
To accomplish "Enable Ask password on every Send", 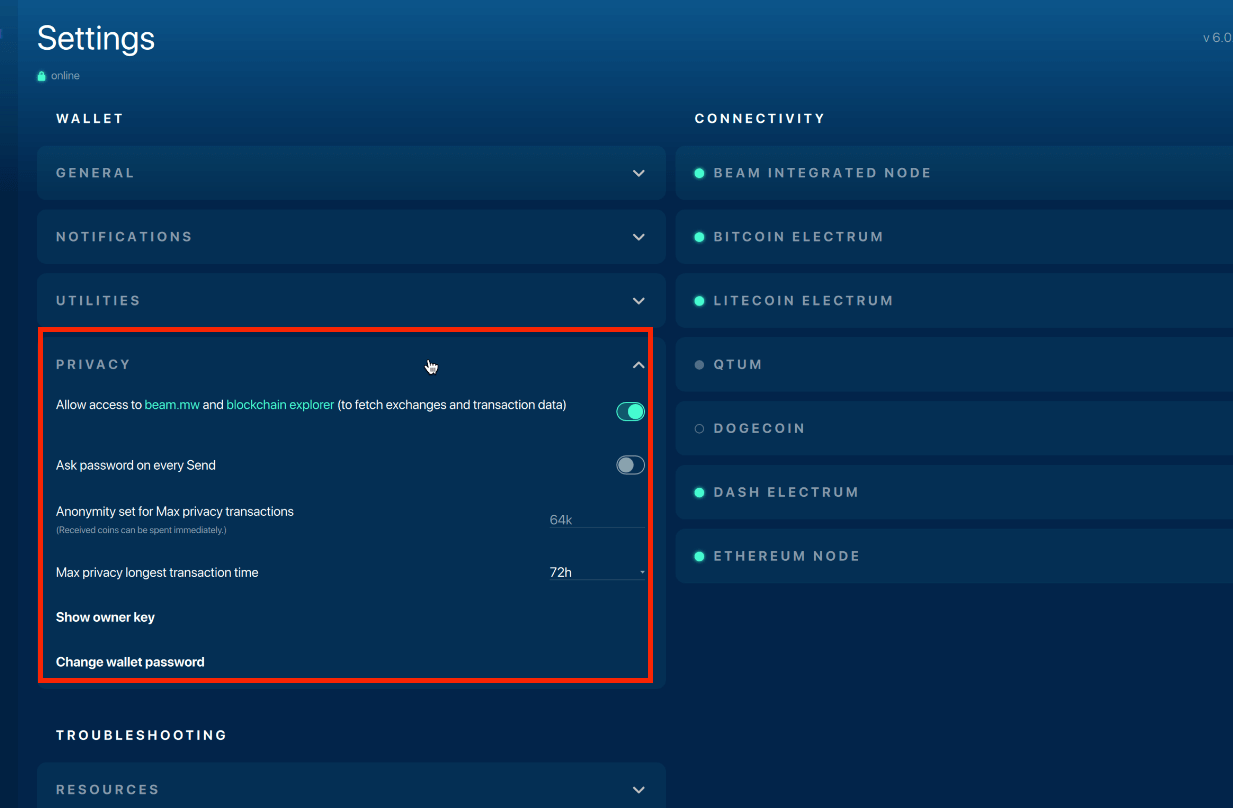I will 630,465.
